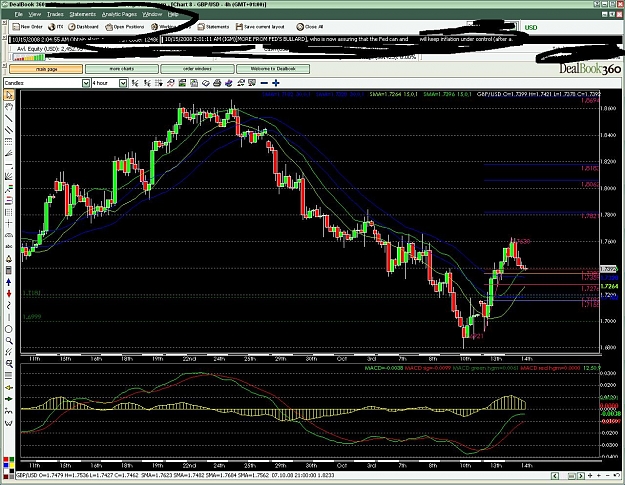
Task: Place a red down arrow marker
Action: [9, 294]
